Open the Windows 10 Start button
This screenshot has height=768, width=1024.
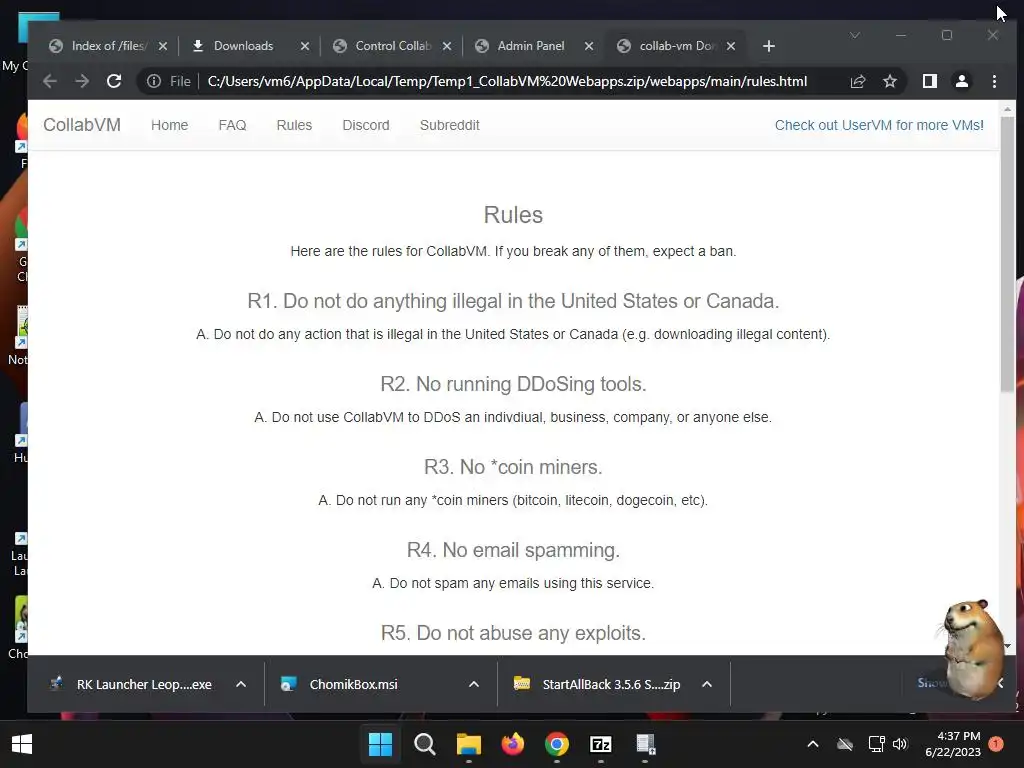[x=22, y=744]
